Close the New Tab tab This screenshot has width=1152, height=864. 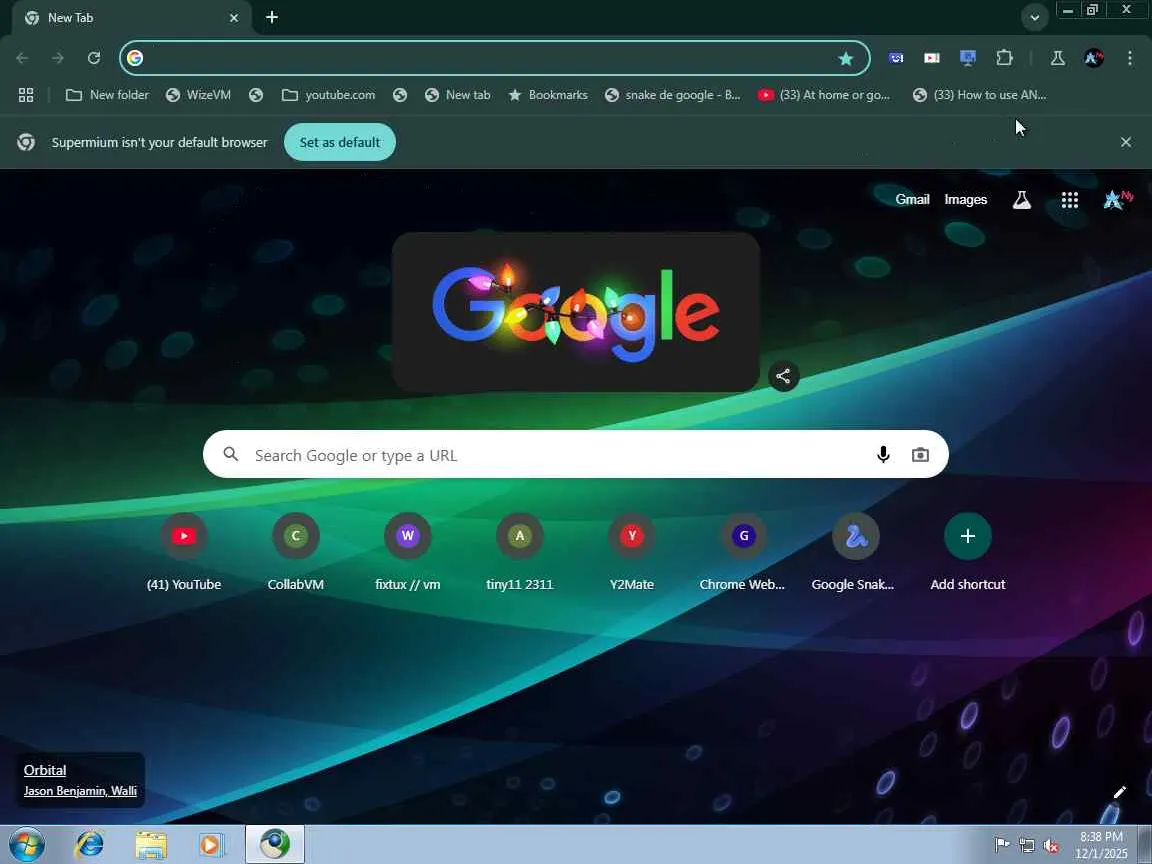click(x=234, y=18)
